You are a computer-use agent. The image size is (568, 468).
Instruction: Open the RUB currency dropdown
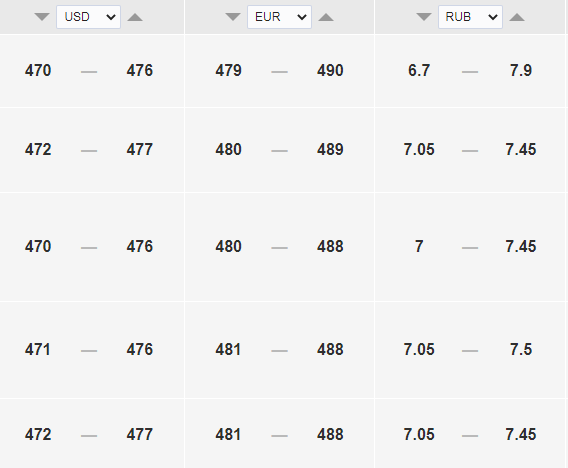point(470,17)
